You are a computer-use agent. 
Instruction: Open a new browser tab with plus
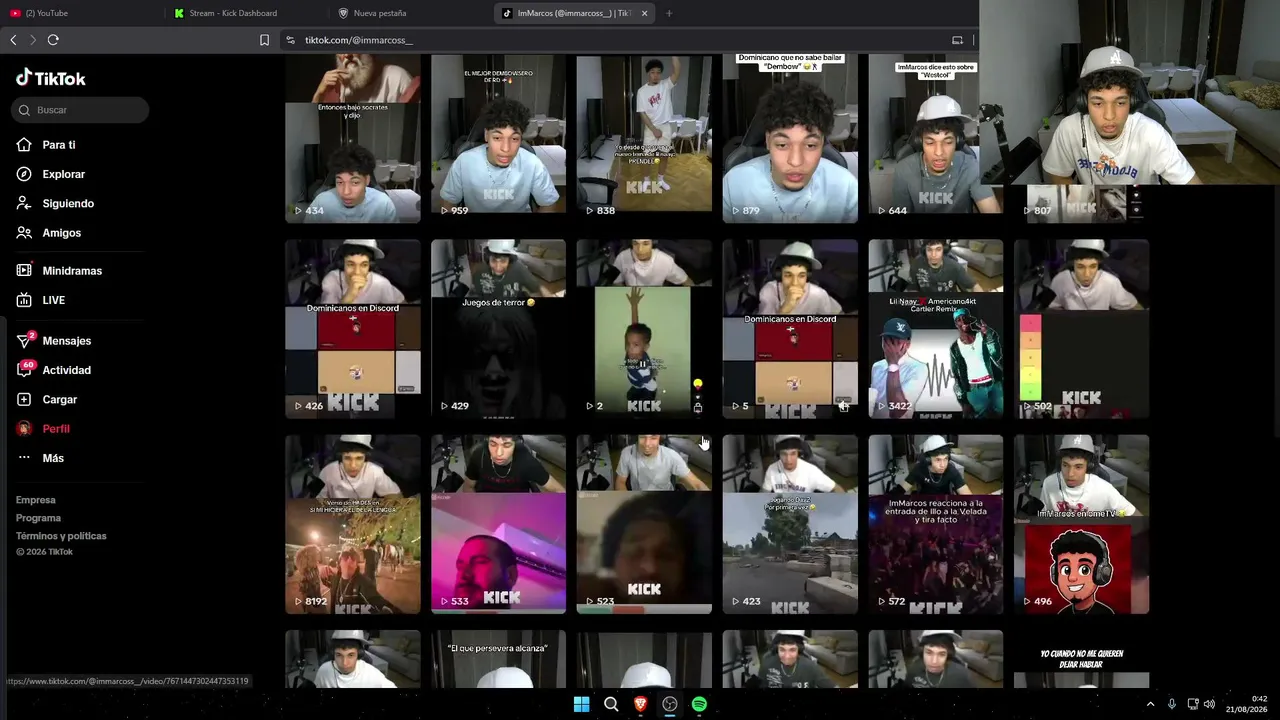(669, 13)
